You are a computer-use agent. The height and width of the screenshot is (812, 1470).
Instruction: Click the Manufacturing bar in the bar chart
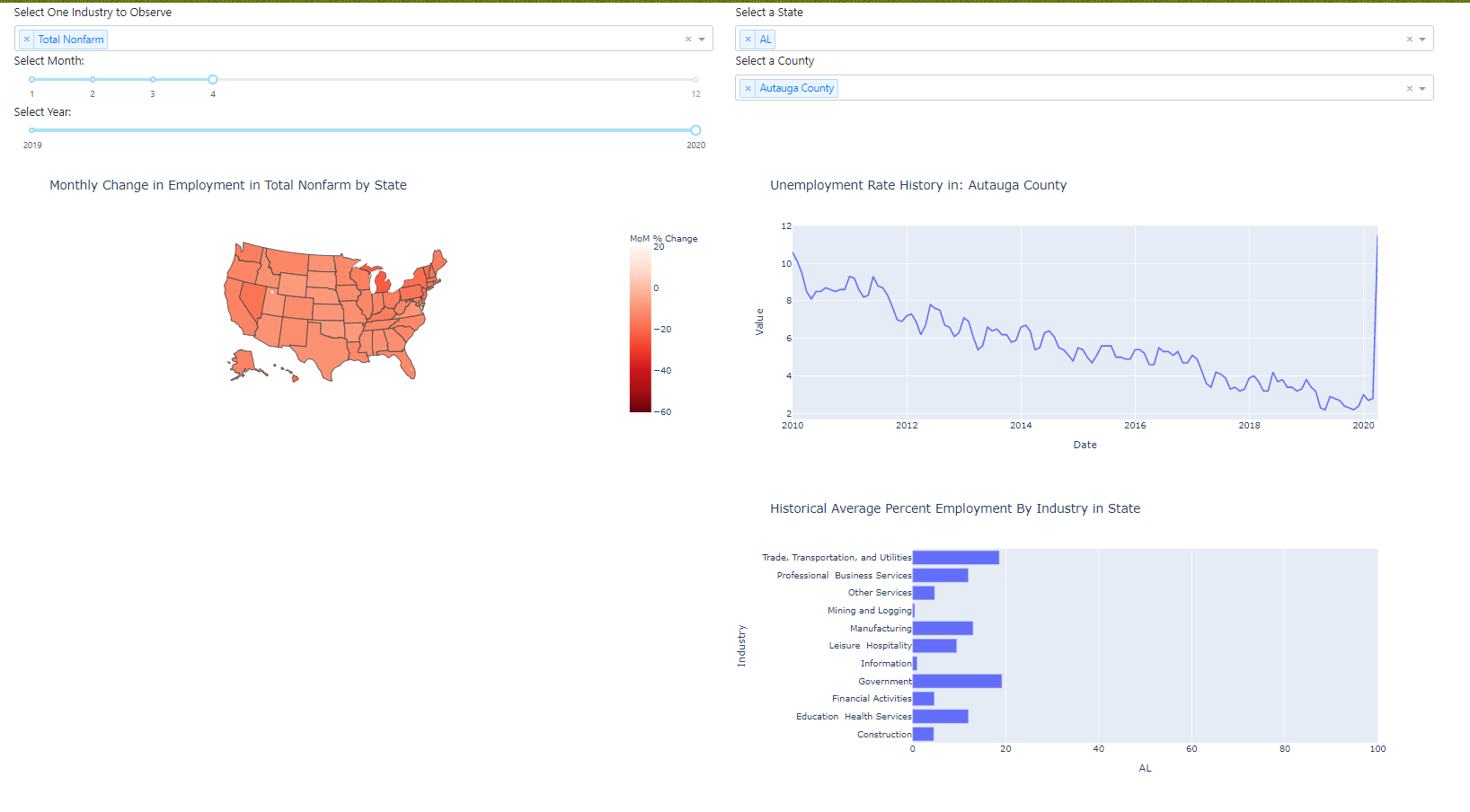click(942, 628)
